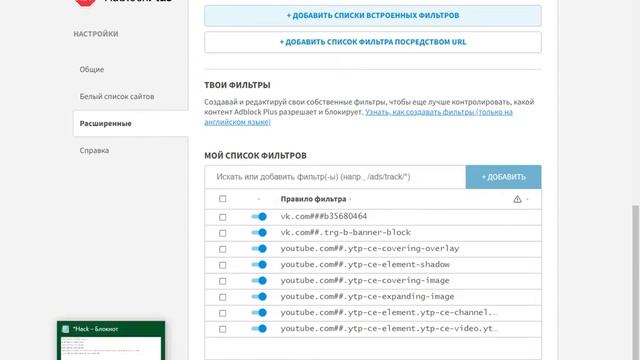
Task: Select checkbox for ytp-ce-channel filter
Action: coord(222,313)
